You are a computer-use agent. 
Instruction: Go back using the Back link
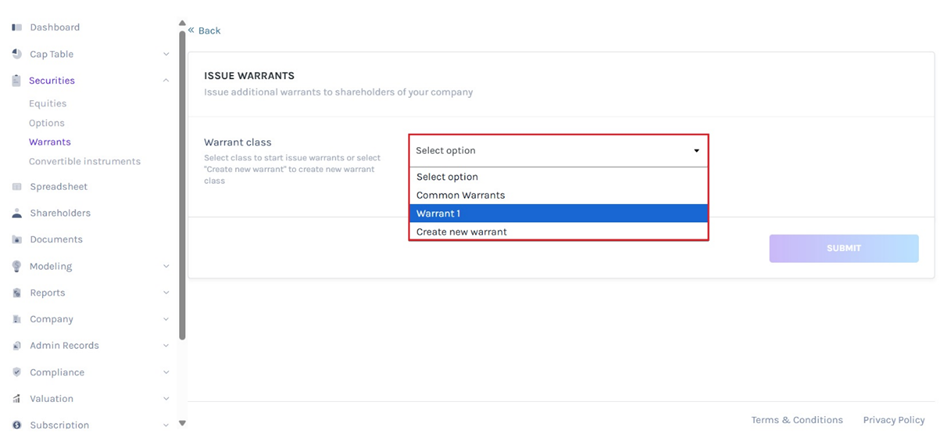pos(205,31)
